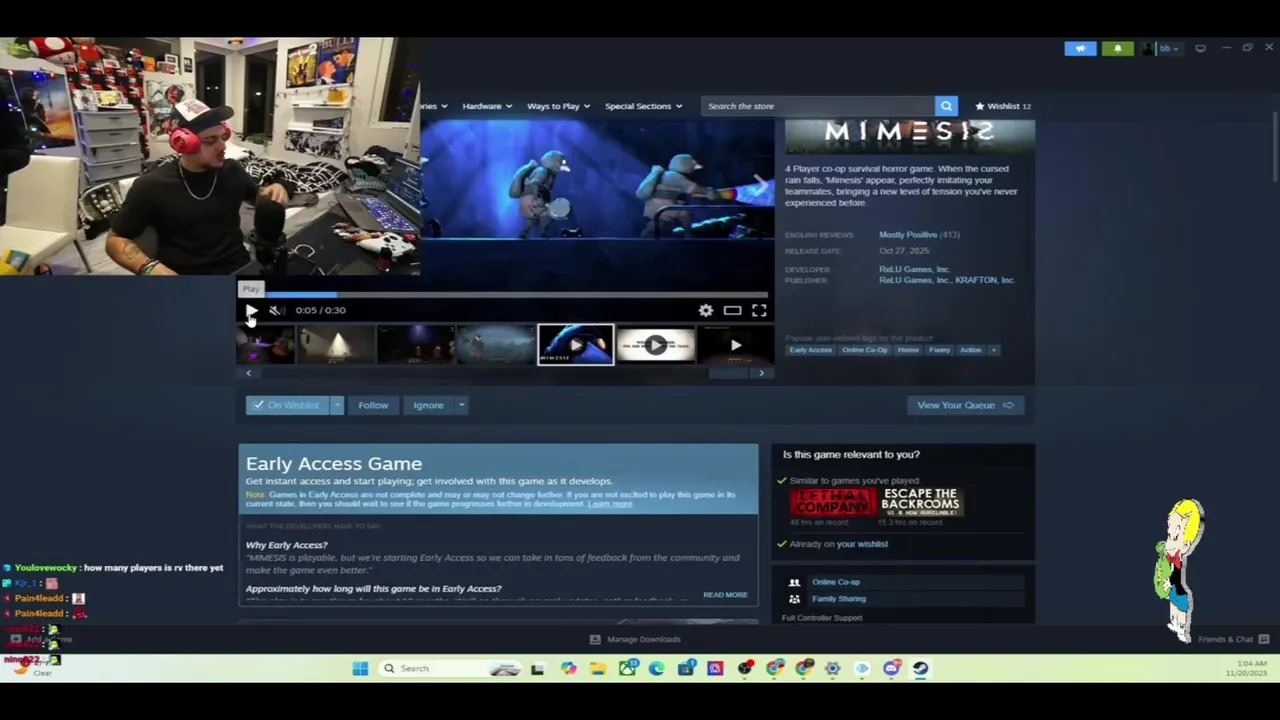
Task: Click the Family Sharing group icon
Action: point(794,599)
